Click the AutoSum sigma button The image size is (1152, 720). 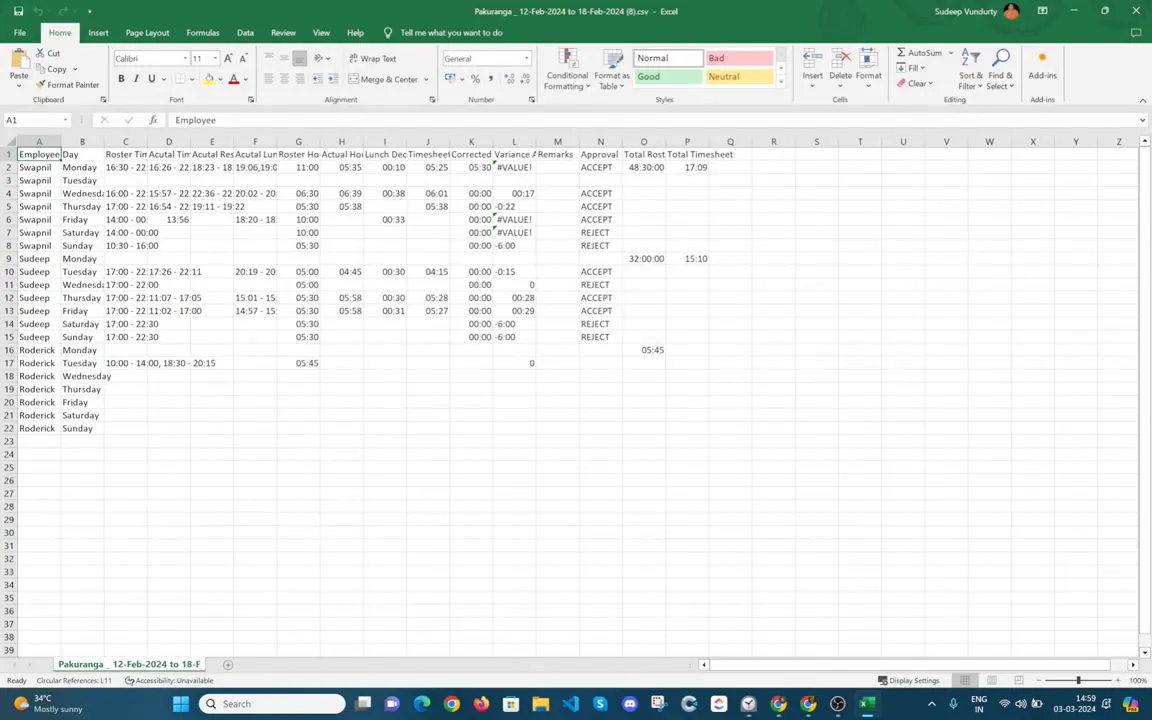[x=919, y=53]
